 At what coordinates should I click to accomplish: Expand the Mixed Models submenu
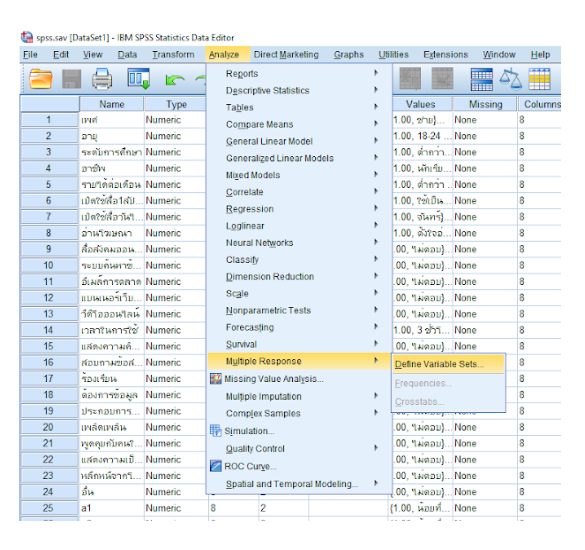[299, 175]
